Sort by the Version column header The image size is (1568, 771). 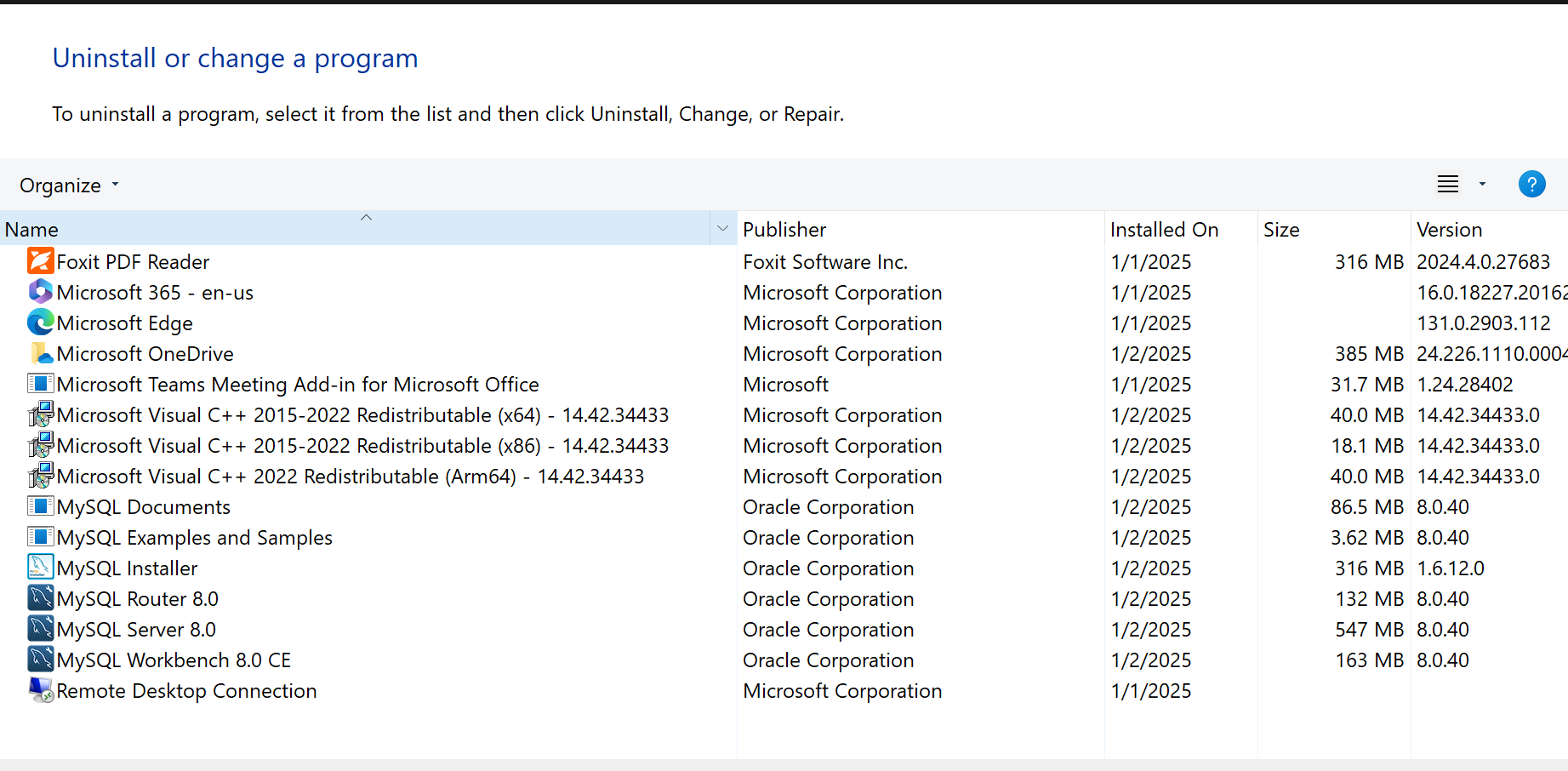(x=1489, y=229)
